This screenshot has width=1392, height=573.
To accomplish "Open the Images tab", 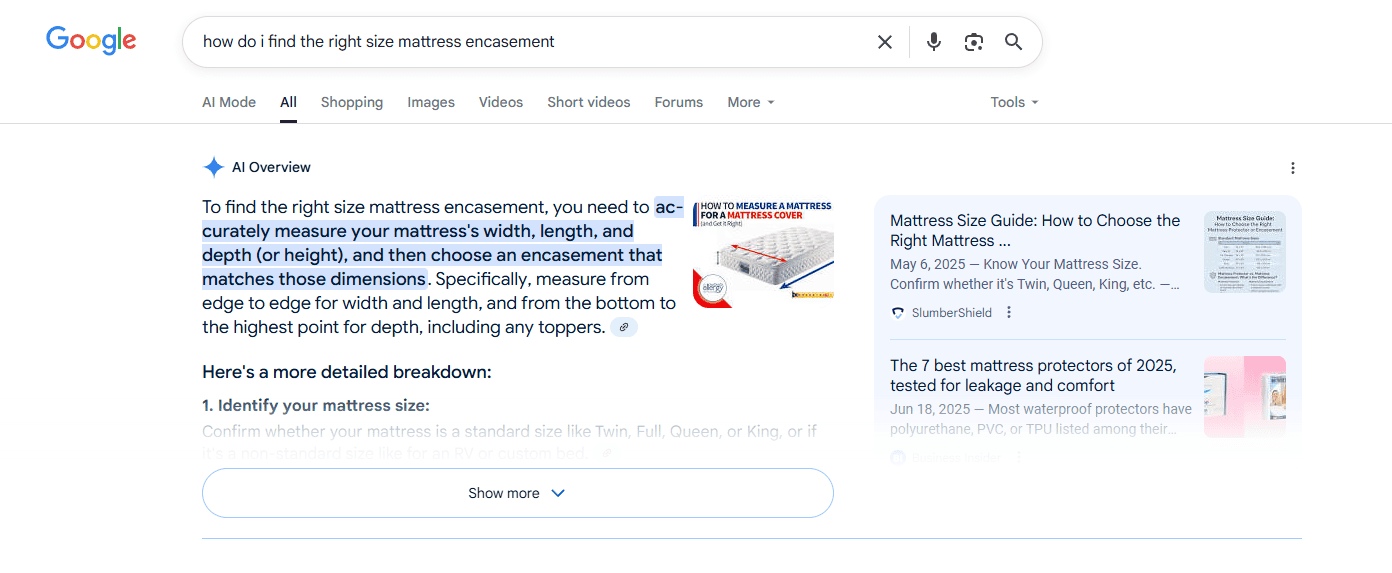I will point(431,102).
